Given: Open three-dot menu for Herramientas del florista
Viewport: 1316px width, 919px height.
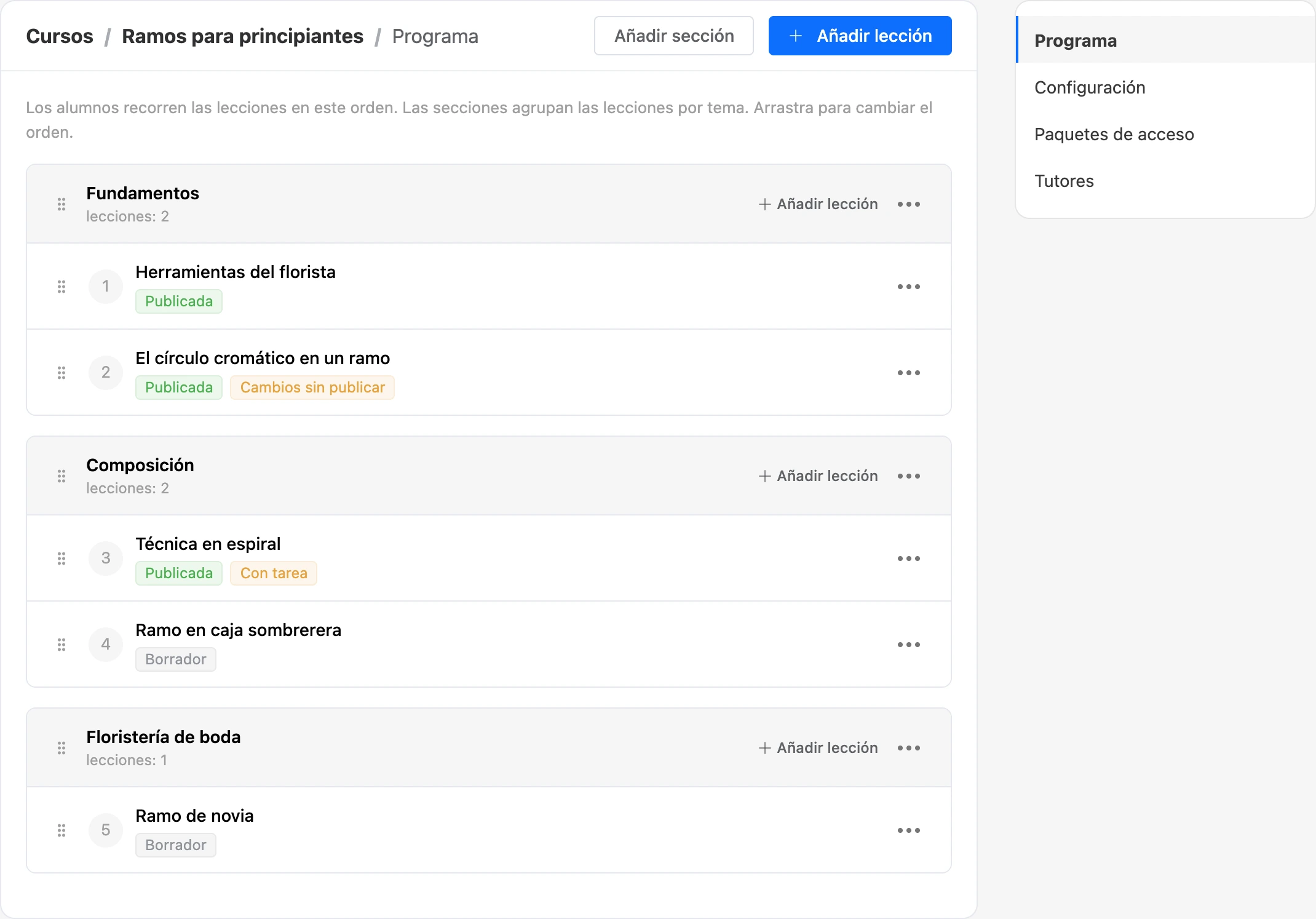Looking at the screenshot, I should coord(908,287).
